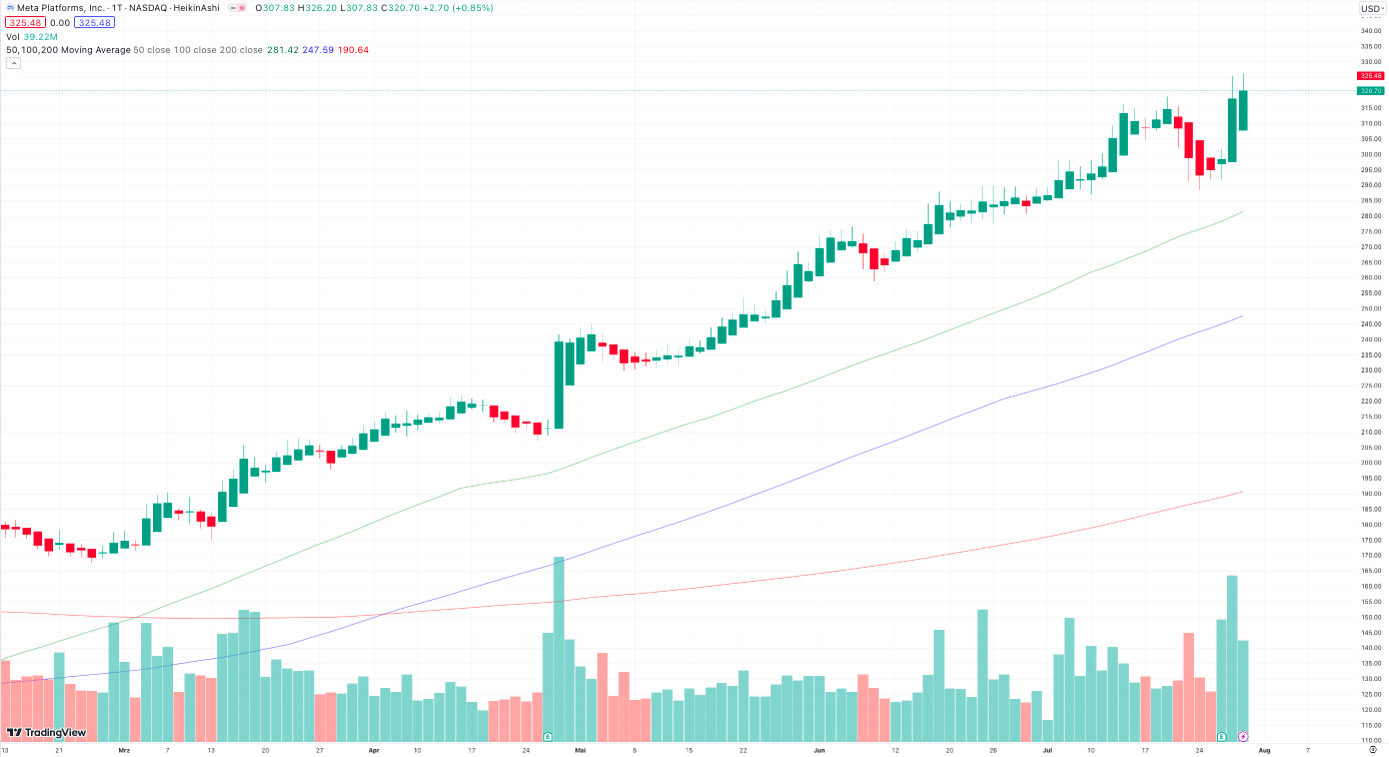Click the Mai label on time axis
Image resolution: width=1389 pixels, height=757 pixels.
(581, 749)
